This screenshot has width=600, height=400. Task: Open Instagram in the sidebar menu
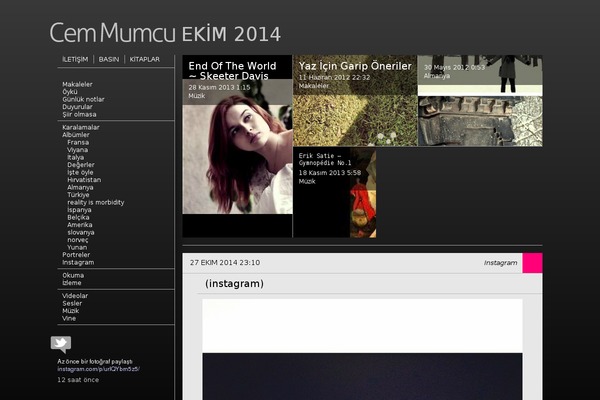pos(78,263)
